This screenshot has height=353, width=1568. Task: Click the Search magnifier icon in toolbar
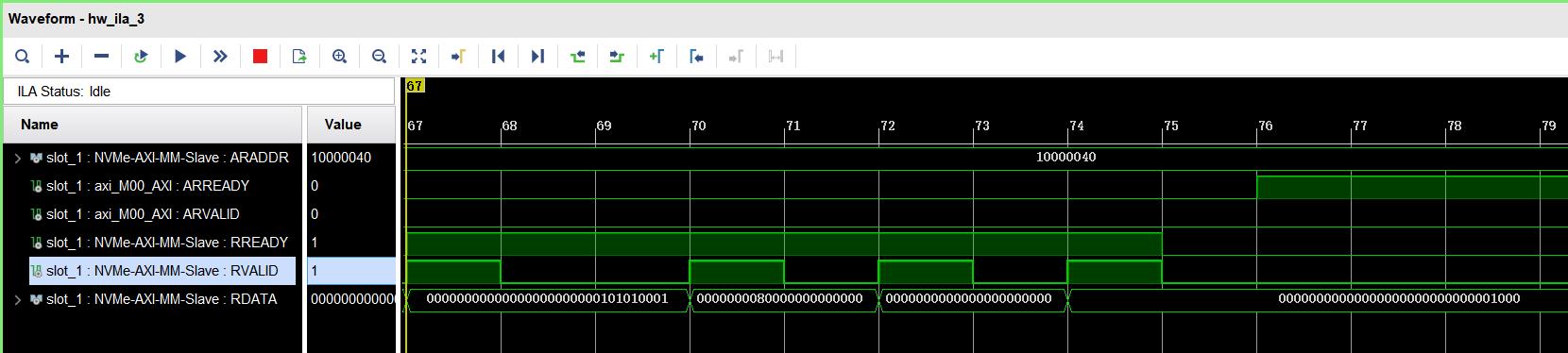(22, 57)
